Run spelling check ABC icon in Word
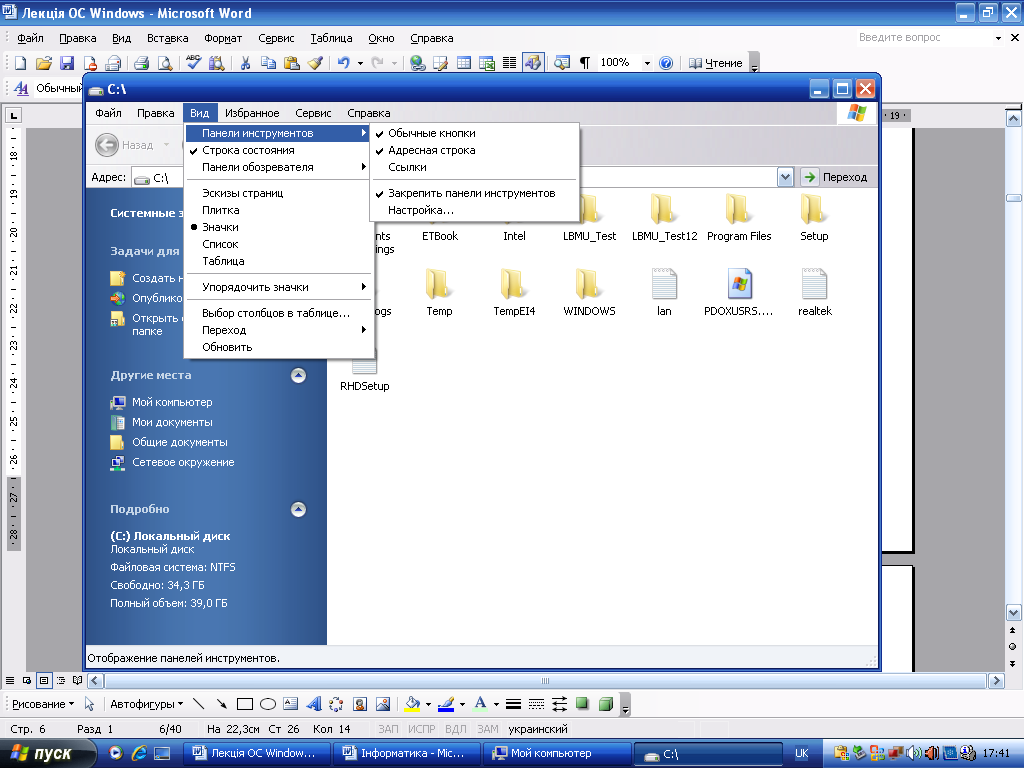Image resolution: width=1024 pixels, height=768 pixels. click(193, 63)
